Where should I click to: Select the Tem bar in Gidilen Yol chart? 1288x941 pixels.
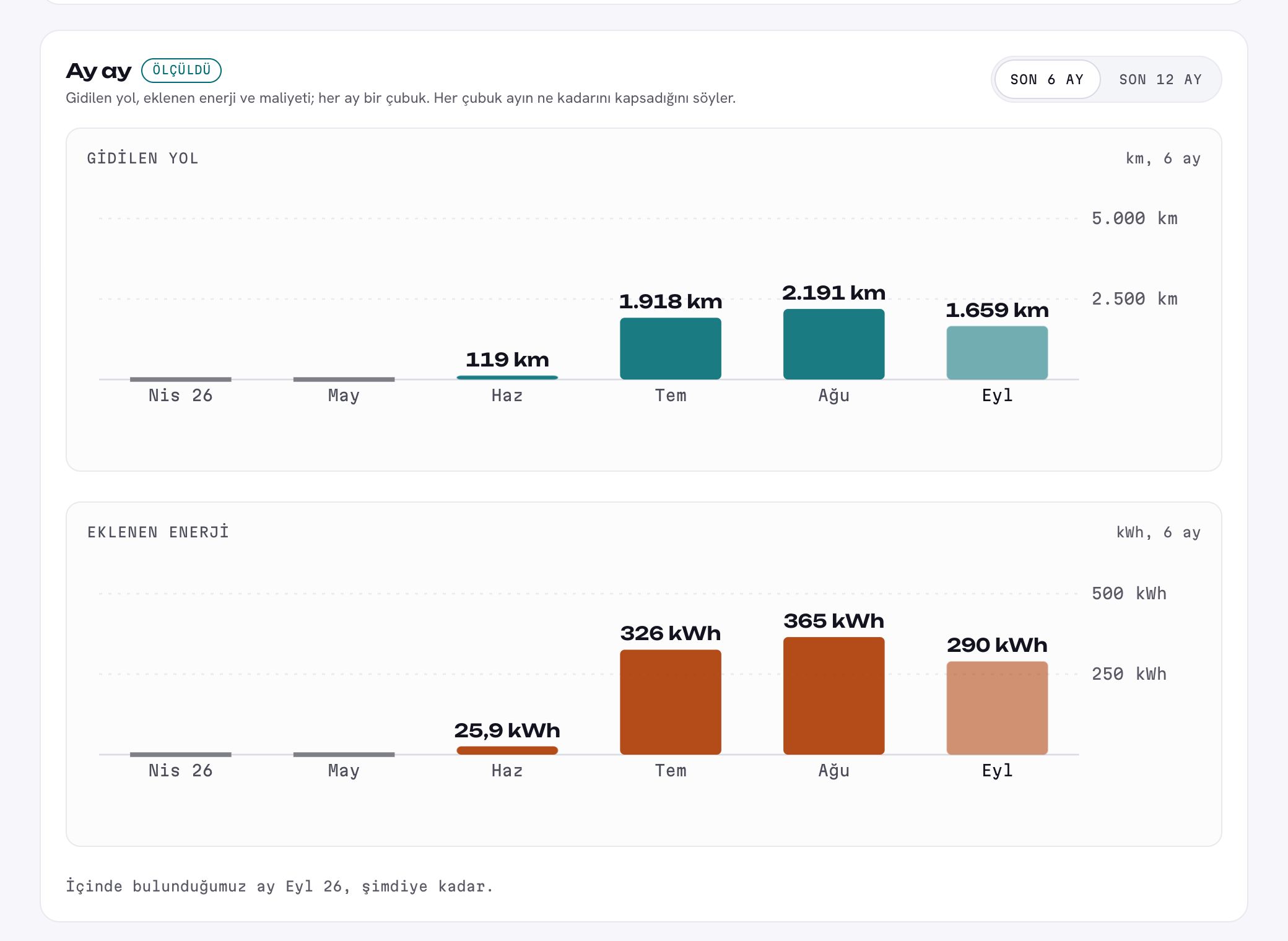click(671, 349)
